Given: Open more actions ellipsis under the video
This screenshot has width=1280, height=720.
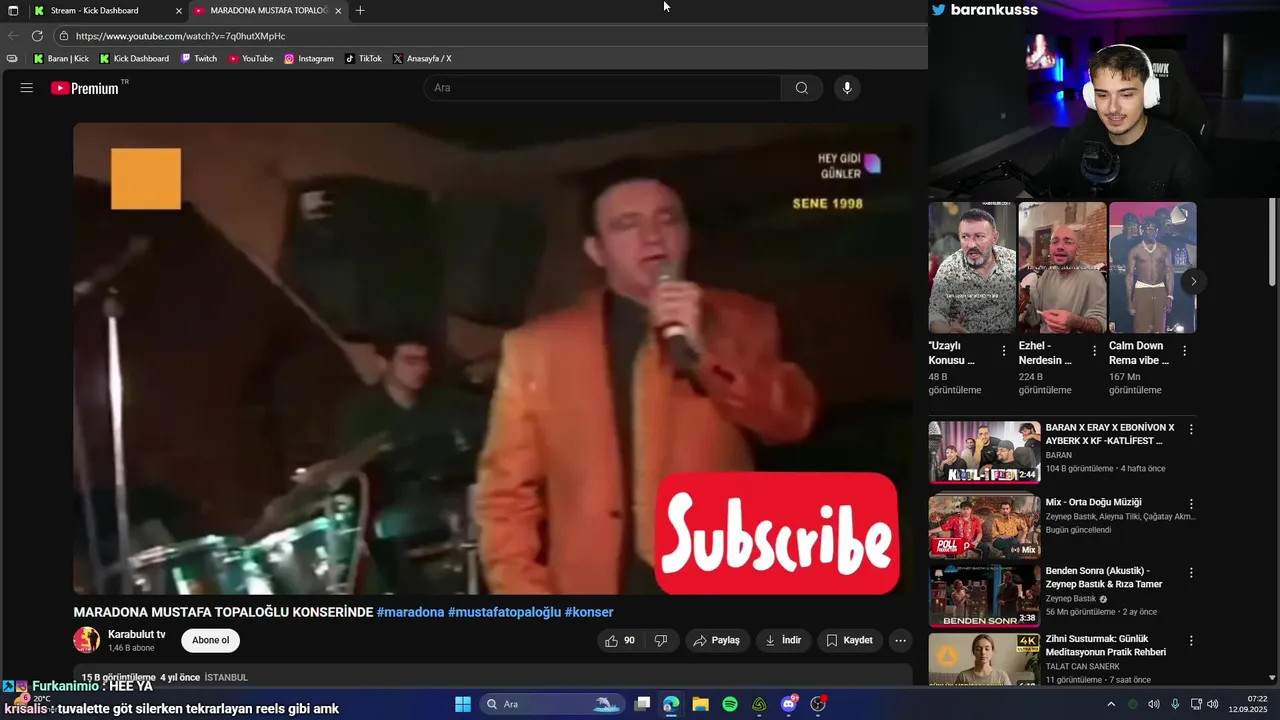Looking at the screenshot, I should click(900, 640).
